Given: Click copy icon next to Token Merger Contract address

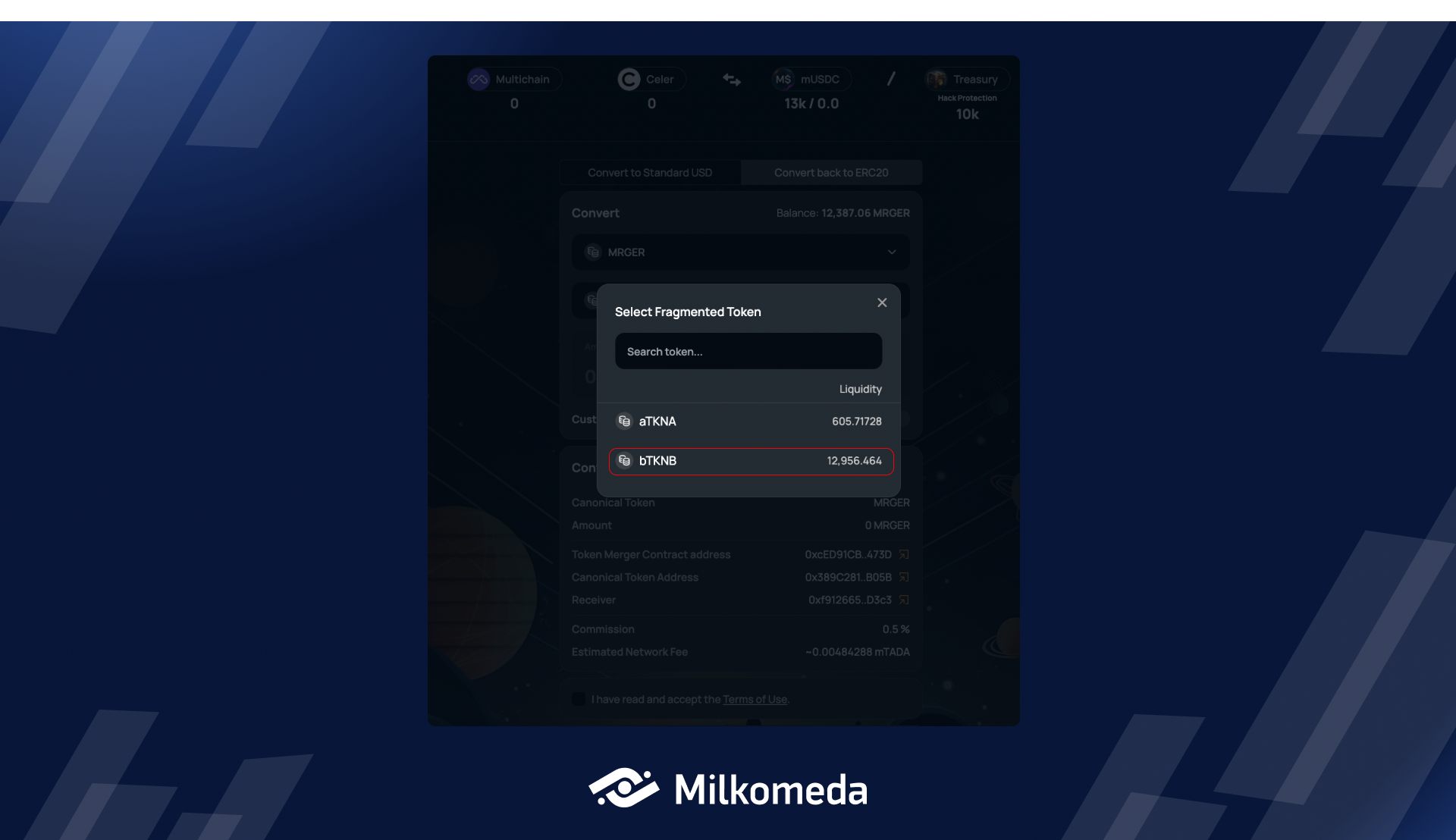Looking at the screenshot, I should pos(903,554).
